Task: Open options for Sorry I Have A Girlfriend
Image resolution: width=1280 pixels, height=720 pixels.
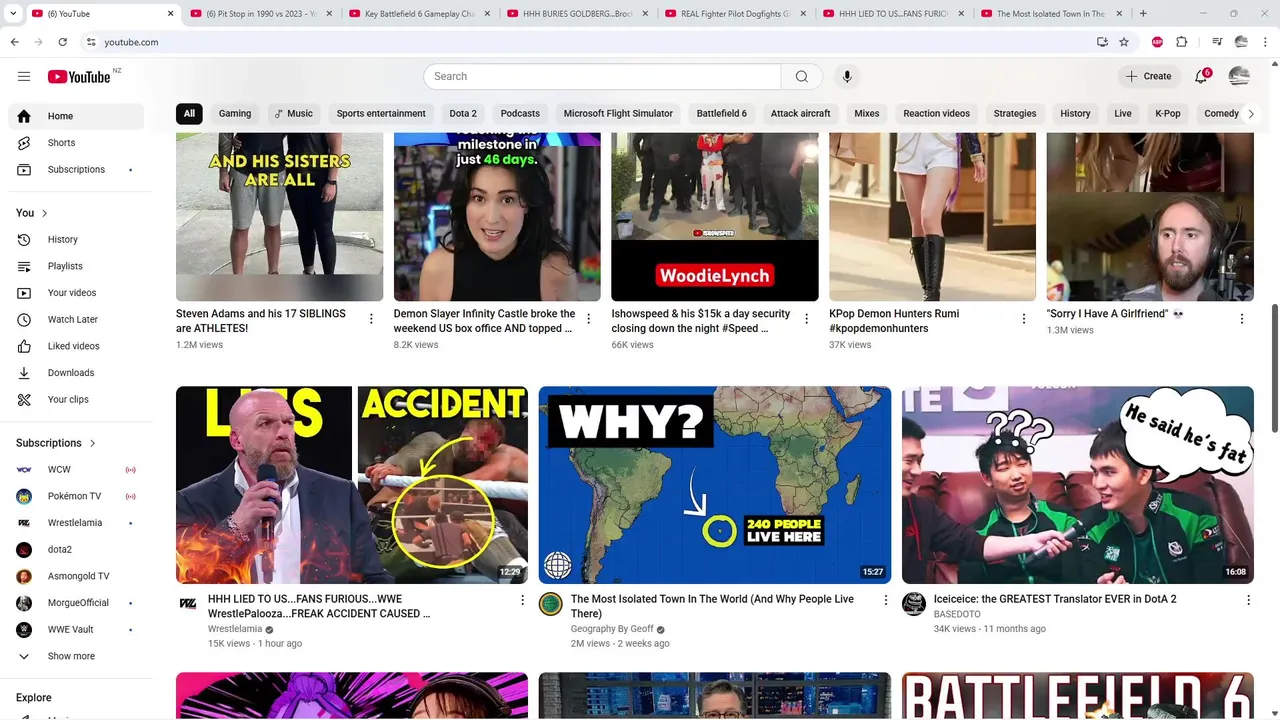Action: tap(1242, 319)
